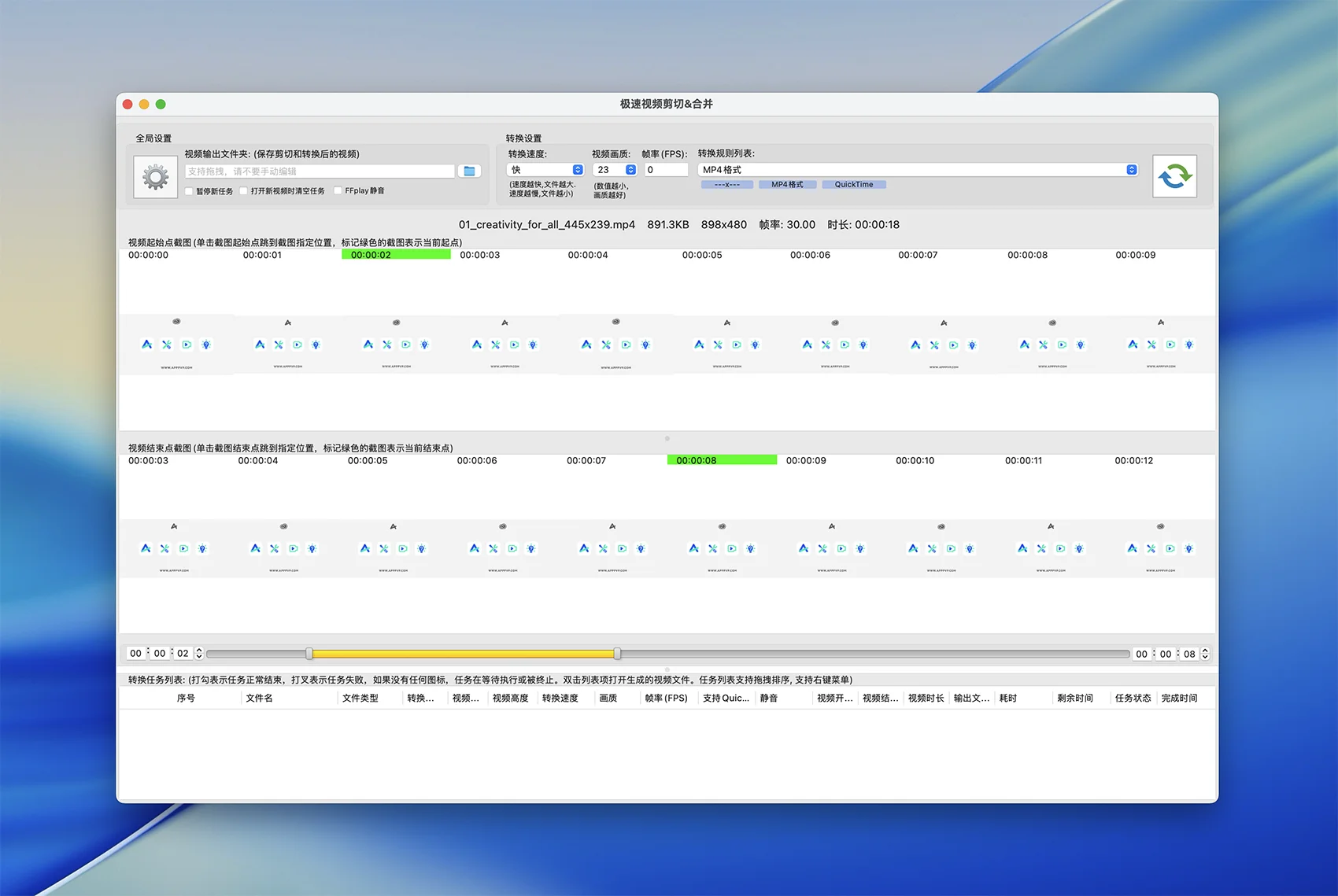Click the right handle of the yellow range slider
This screenshot has height=896, width=1338.
(617, 654)
